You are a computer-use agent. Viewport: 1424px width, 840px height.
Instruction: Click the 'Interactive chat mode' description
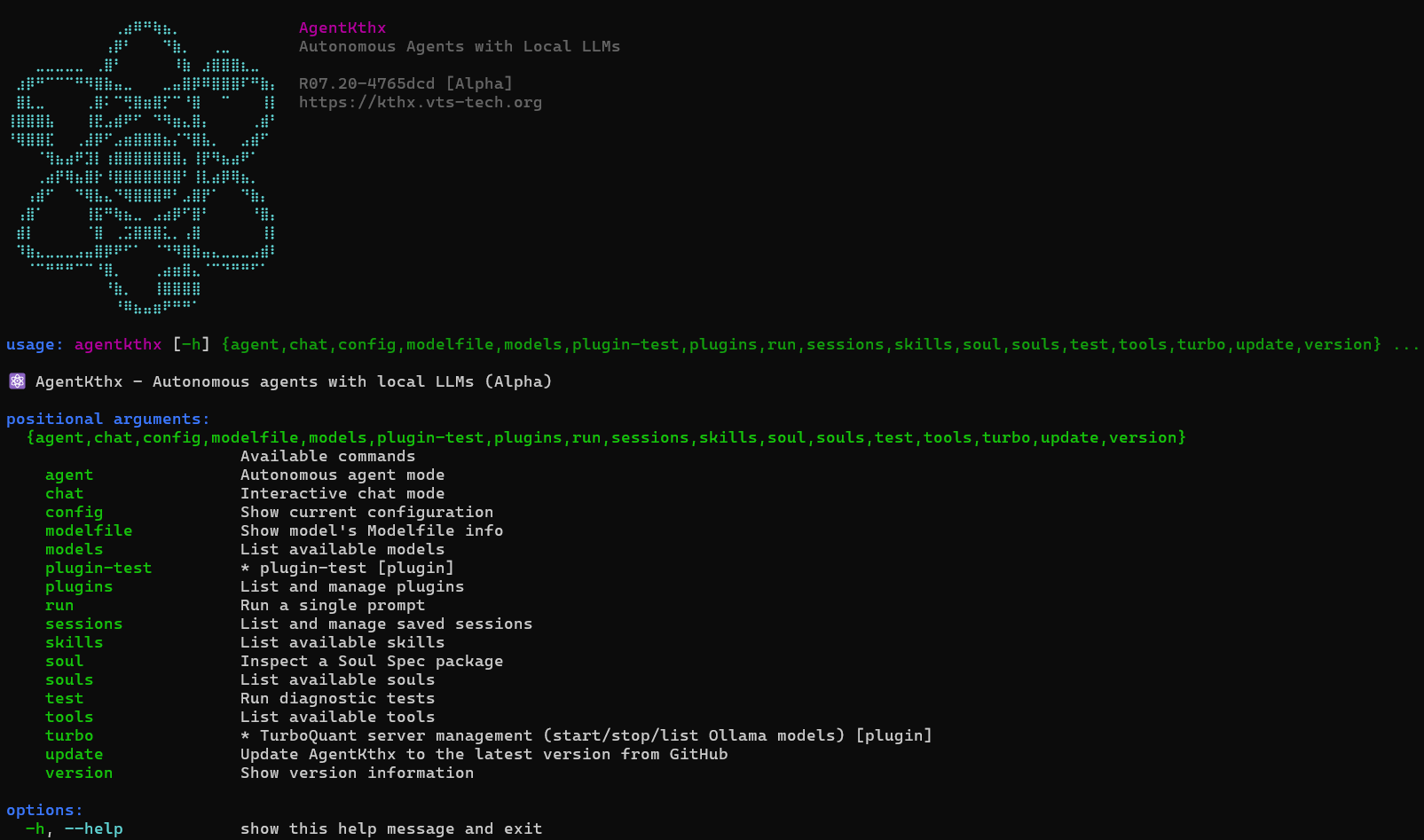click(342, 493)
